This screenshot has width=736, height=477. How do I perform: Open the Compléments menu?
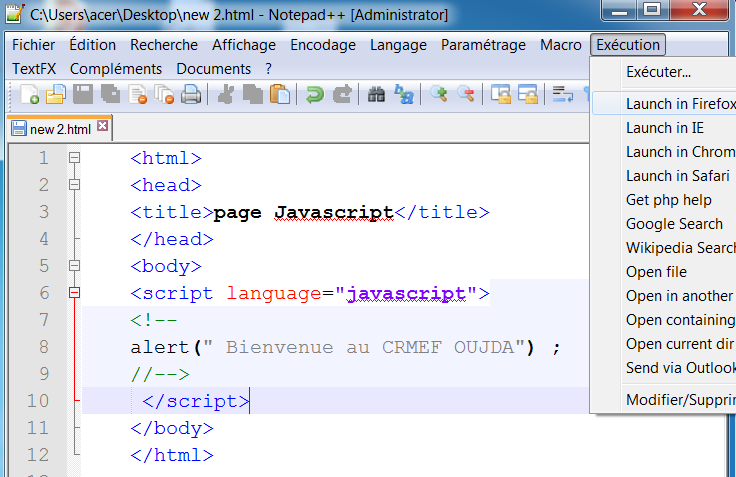[116, 69]
